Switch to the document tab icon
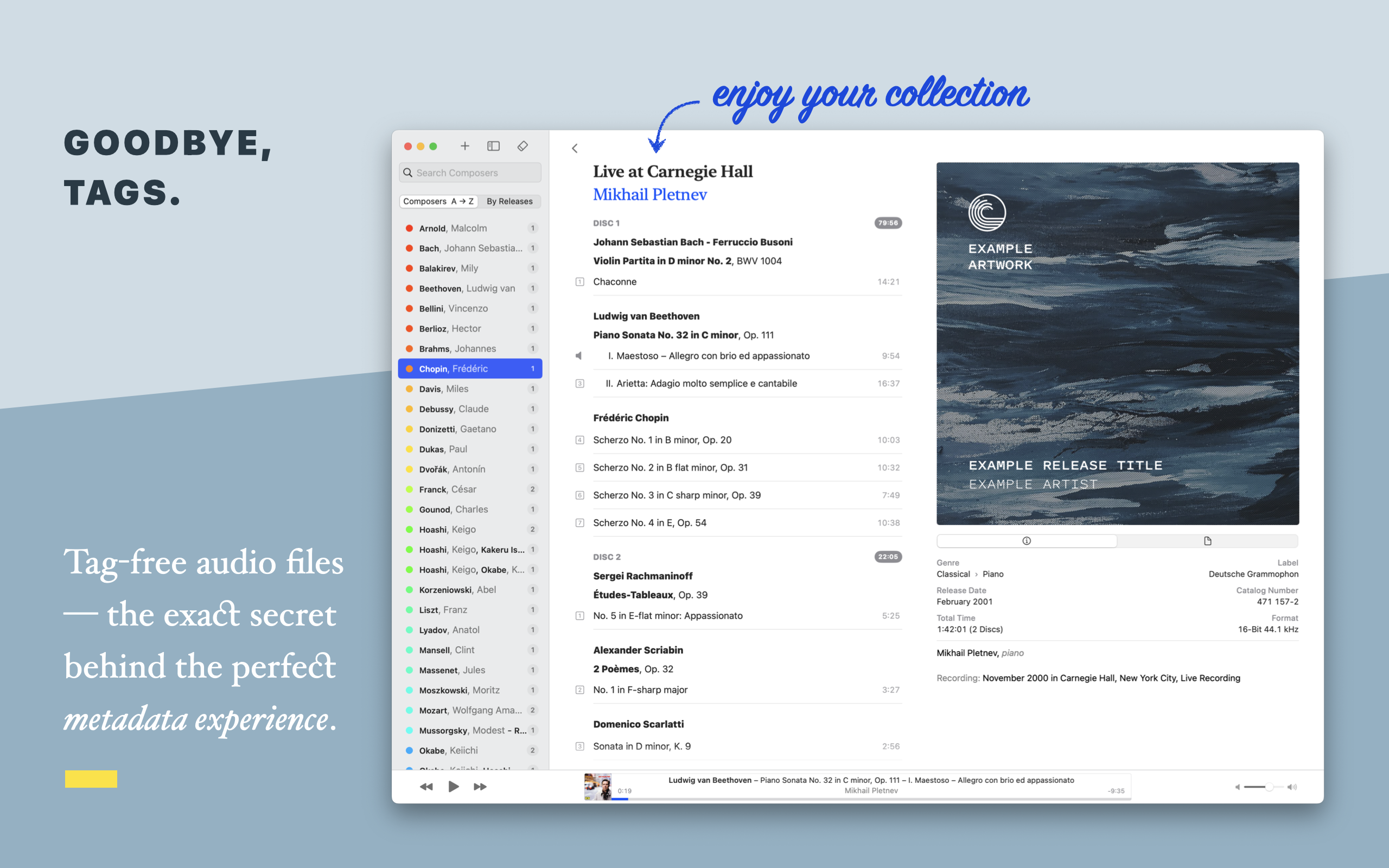 [x=1208, y=541]
